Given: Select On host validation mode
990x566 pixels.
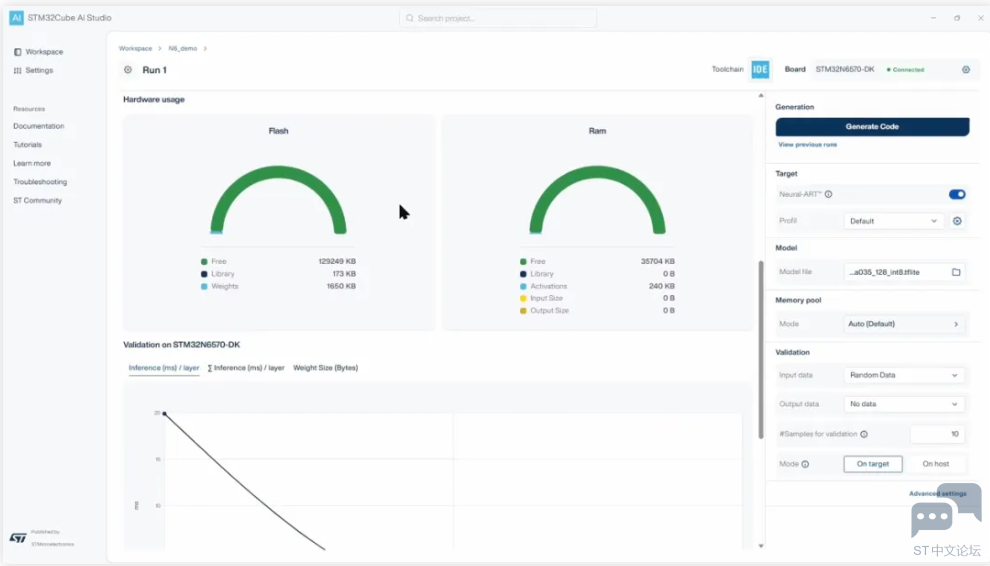Looking at the screenshot, I should pos(936,464).
